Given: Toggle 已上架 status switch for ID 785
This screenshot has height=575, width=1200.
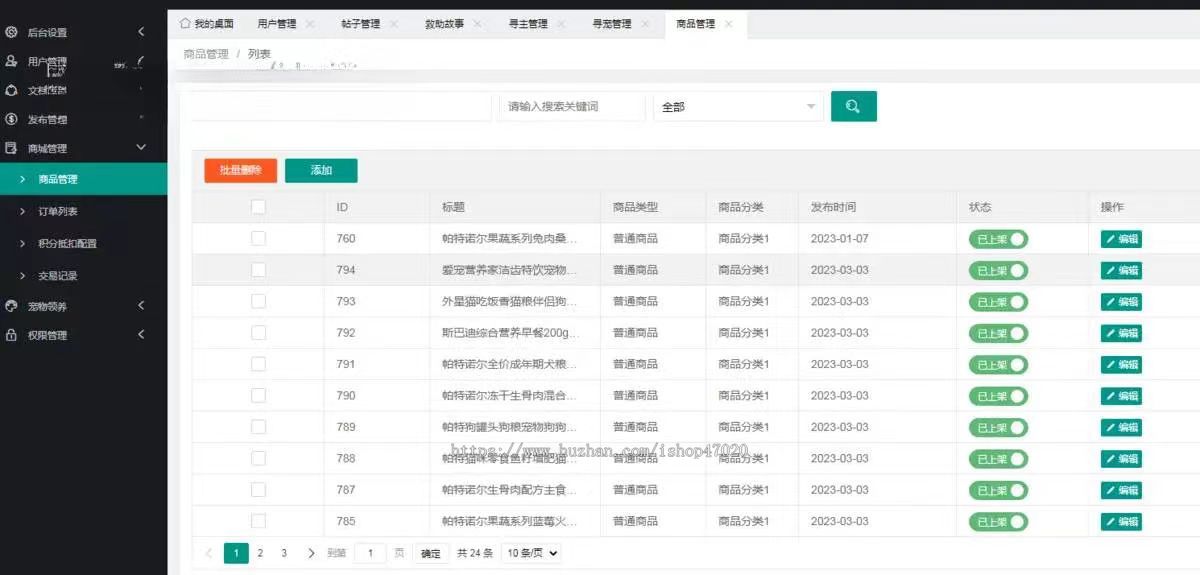Looking at the screenshot, I should point(998,521).
